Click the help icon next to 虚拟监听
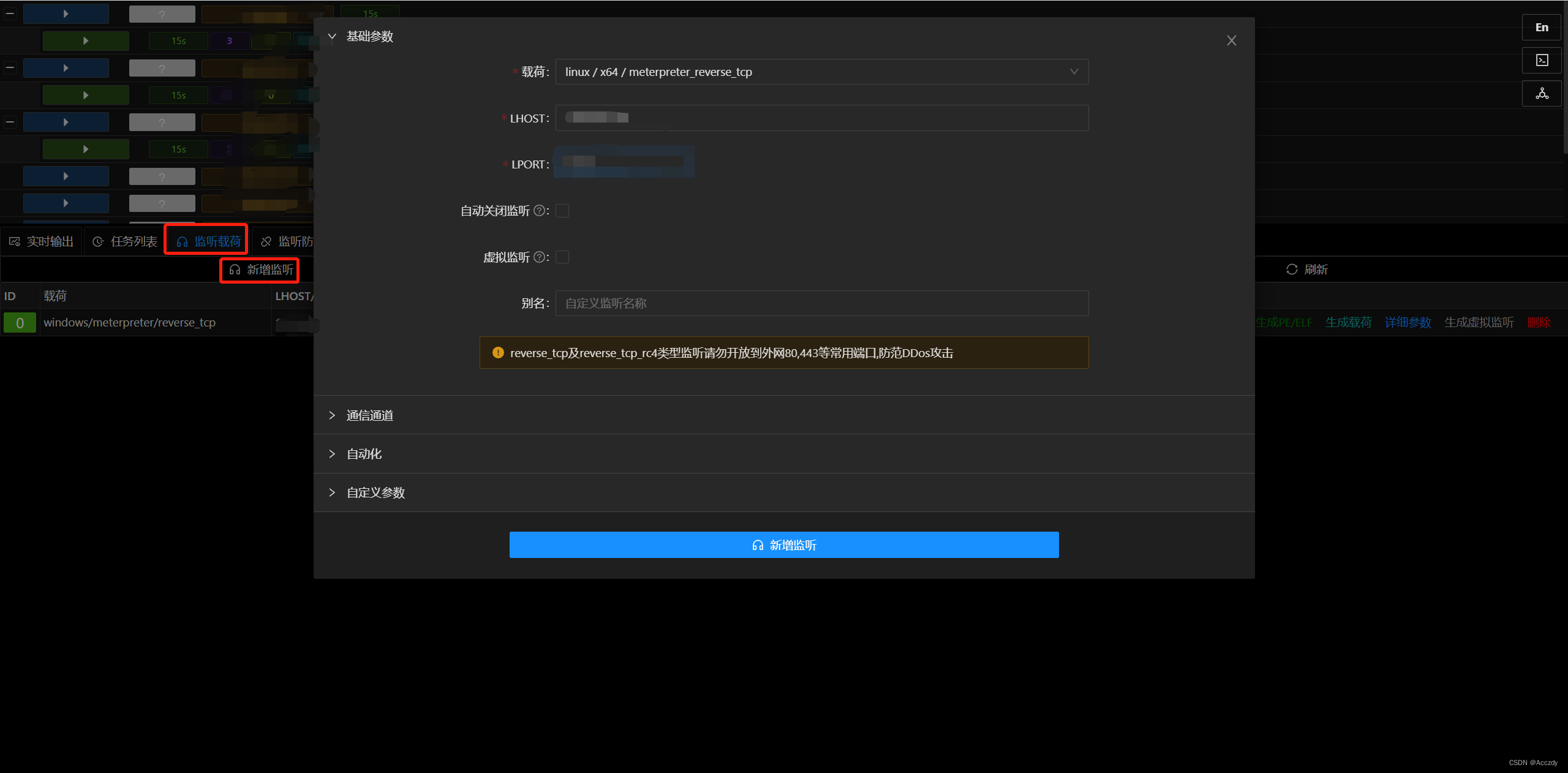This screenshot has width=1568, height=773. (x=539, y=257)
